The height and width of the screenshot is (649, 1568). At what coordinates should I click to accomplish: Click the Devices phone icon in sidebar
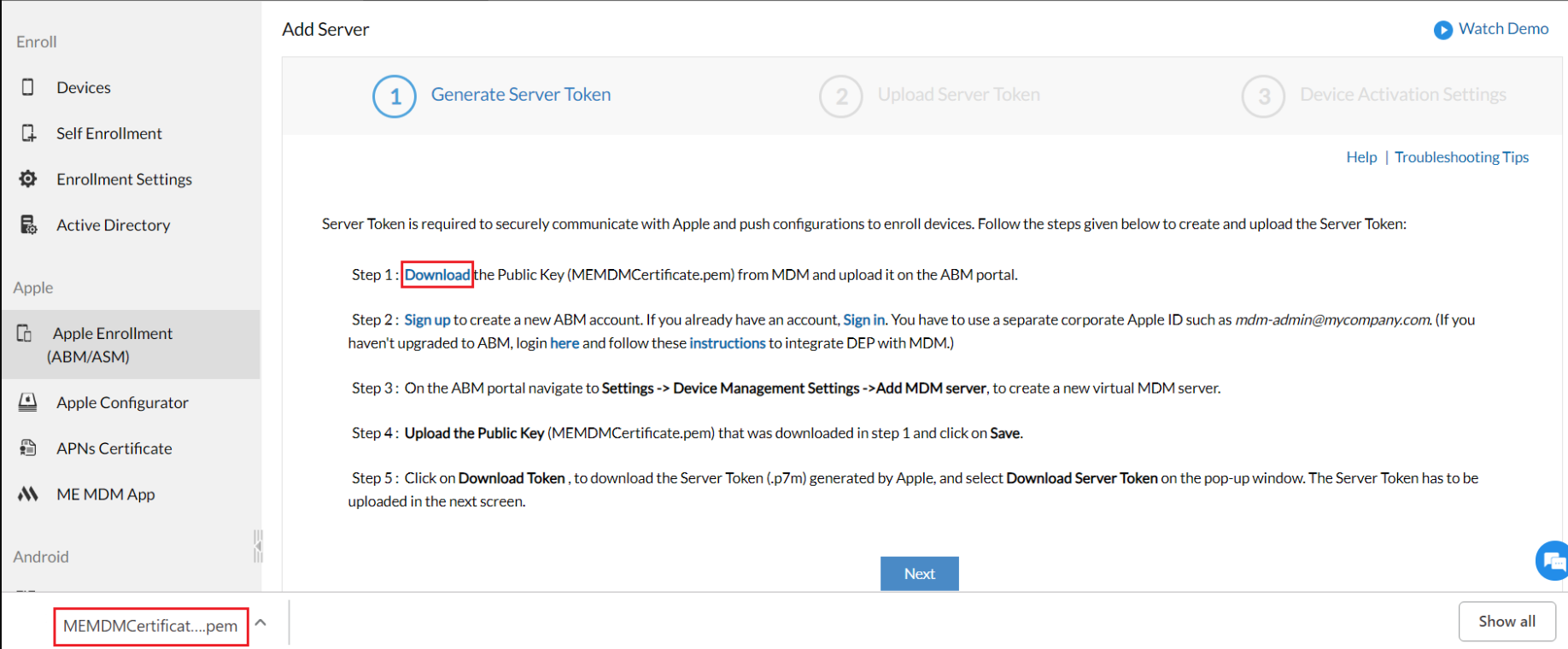(28, 87)
